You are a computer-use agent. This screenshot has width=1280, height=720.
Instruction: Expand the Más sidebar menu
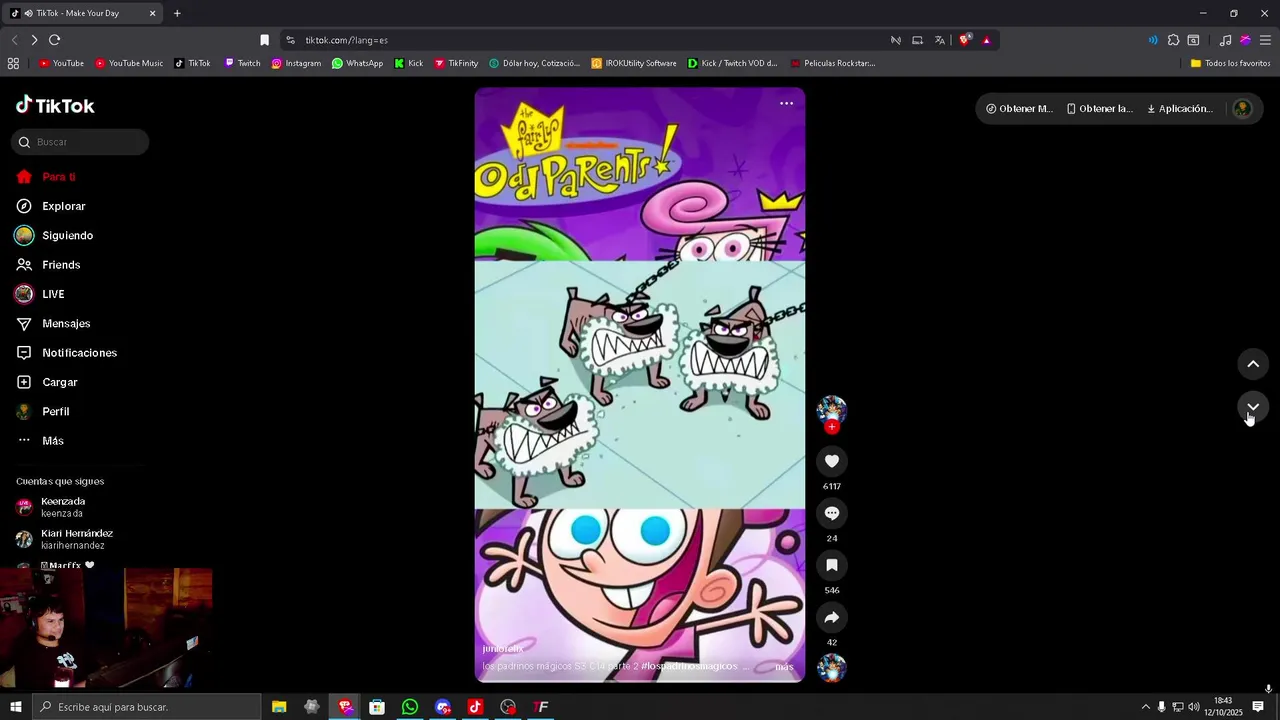pyautogui.click(x=40, y=441)
